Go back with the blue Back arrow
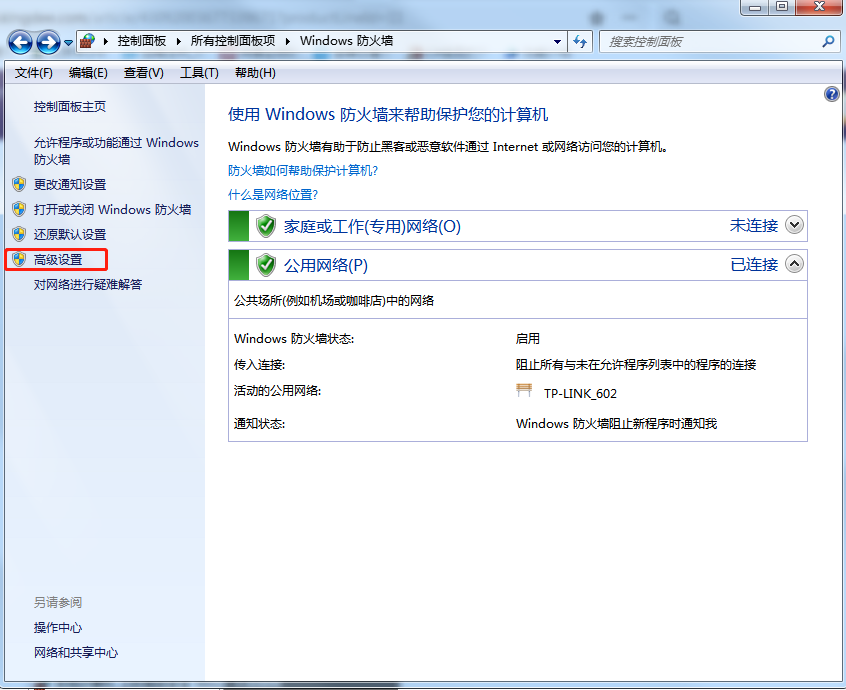 pyautogui.click(x=20, y=42)
